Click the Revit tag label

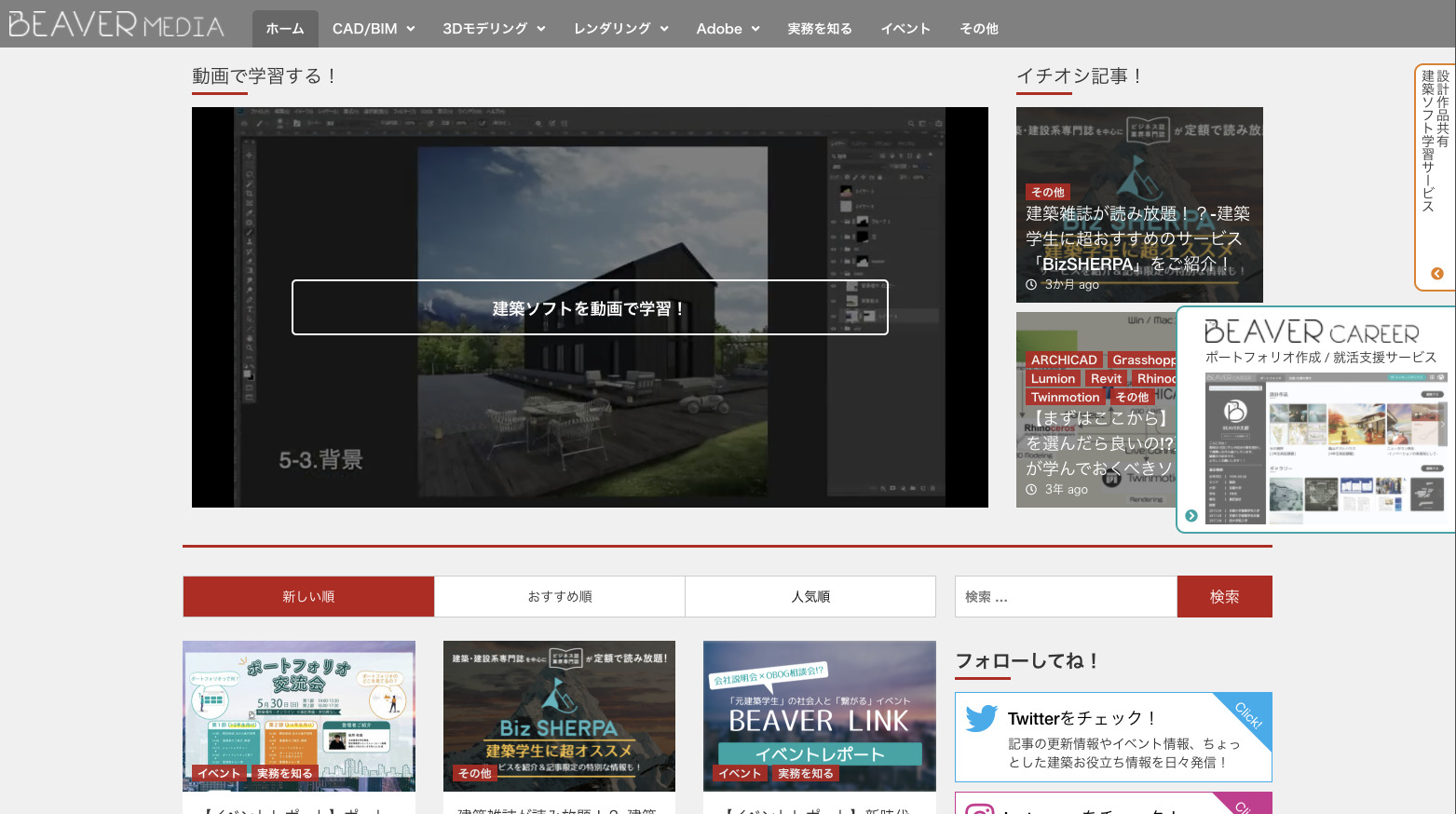tap(1106, 378)
